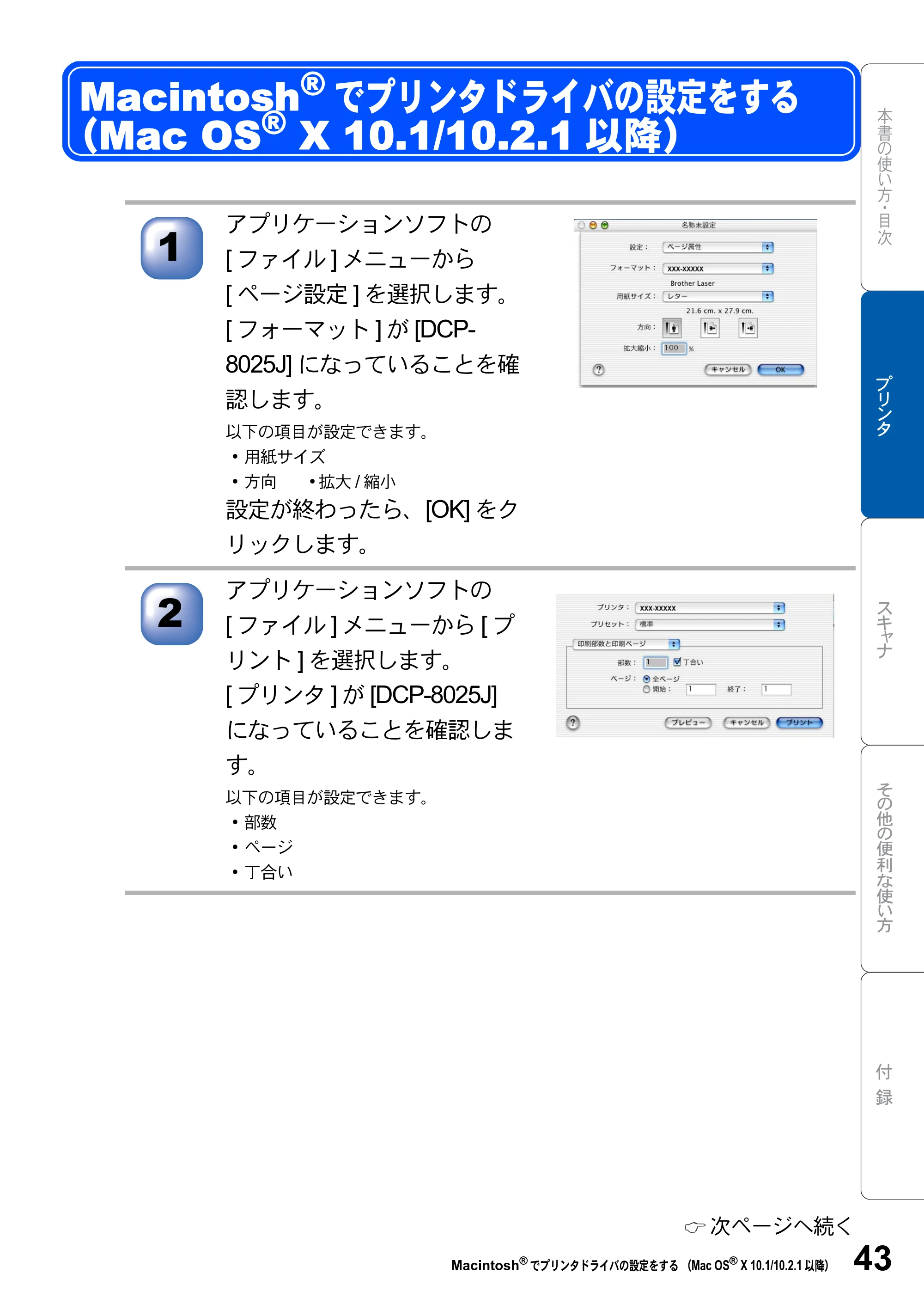Switch to the 付録 side tab
Screen dimensions: 924x1310
tap(892, 1086)
